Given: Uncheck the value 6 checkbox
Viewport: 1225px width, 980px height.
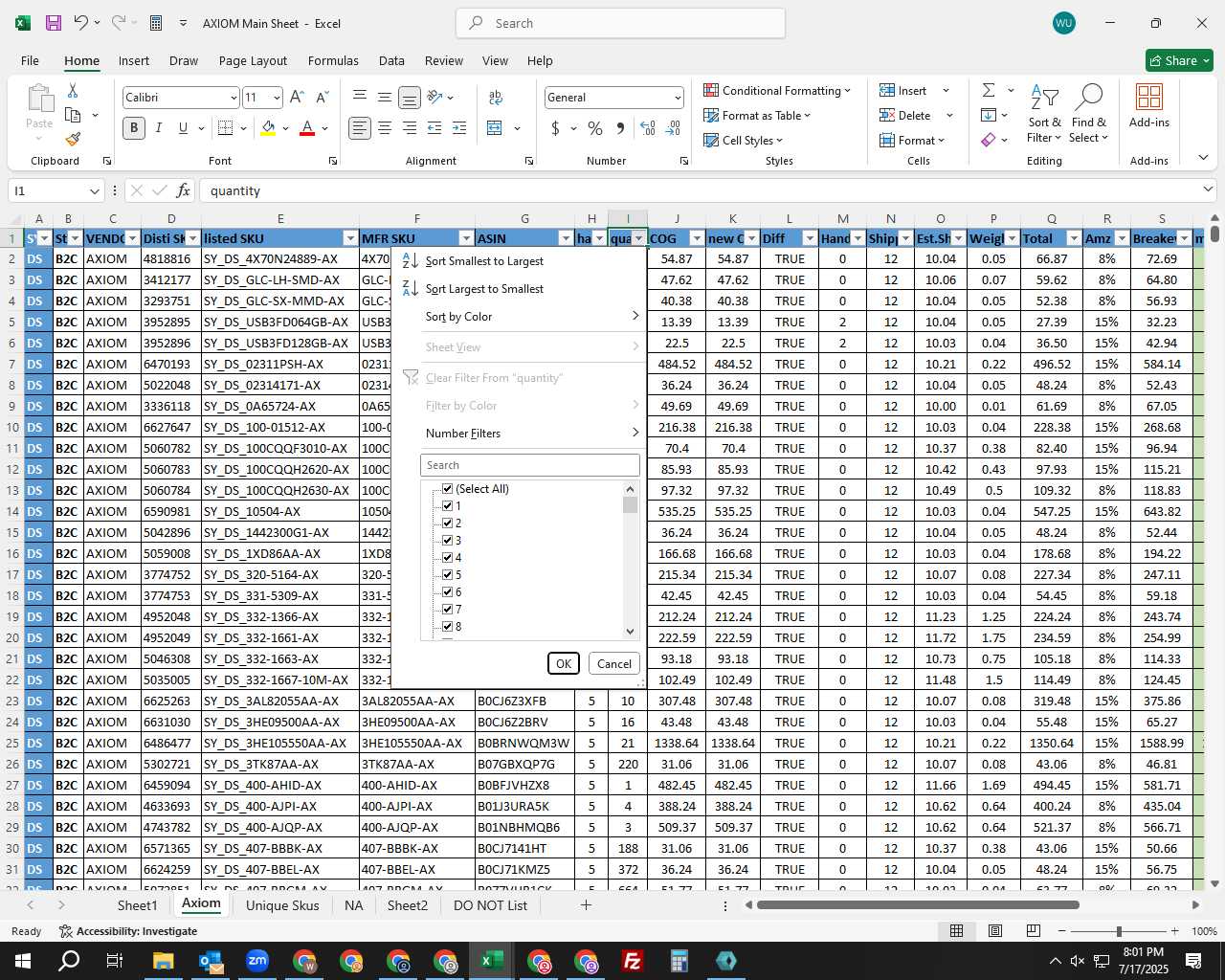Looking at the screenshot, I should tap(447, 592).
